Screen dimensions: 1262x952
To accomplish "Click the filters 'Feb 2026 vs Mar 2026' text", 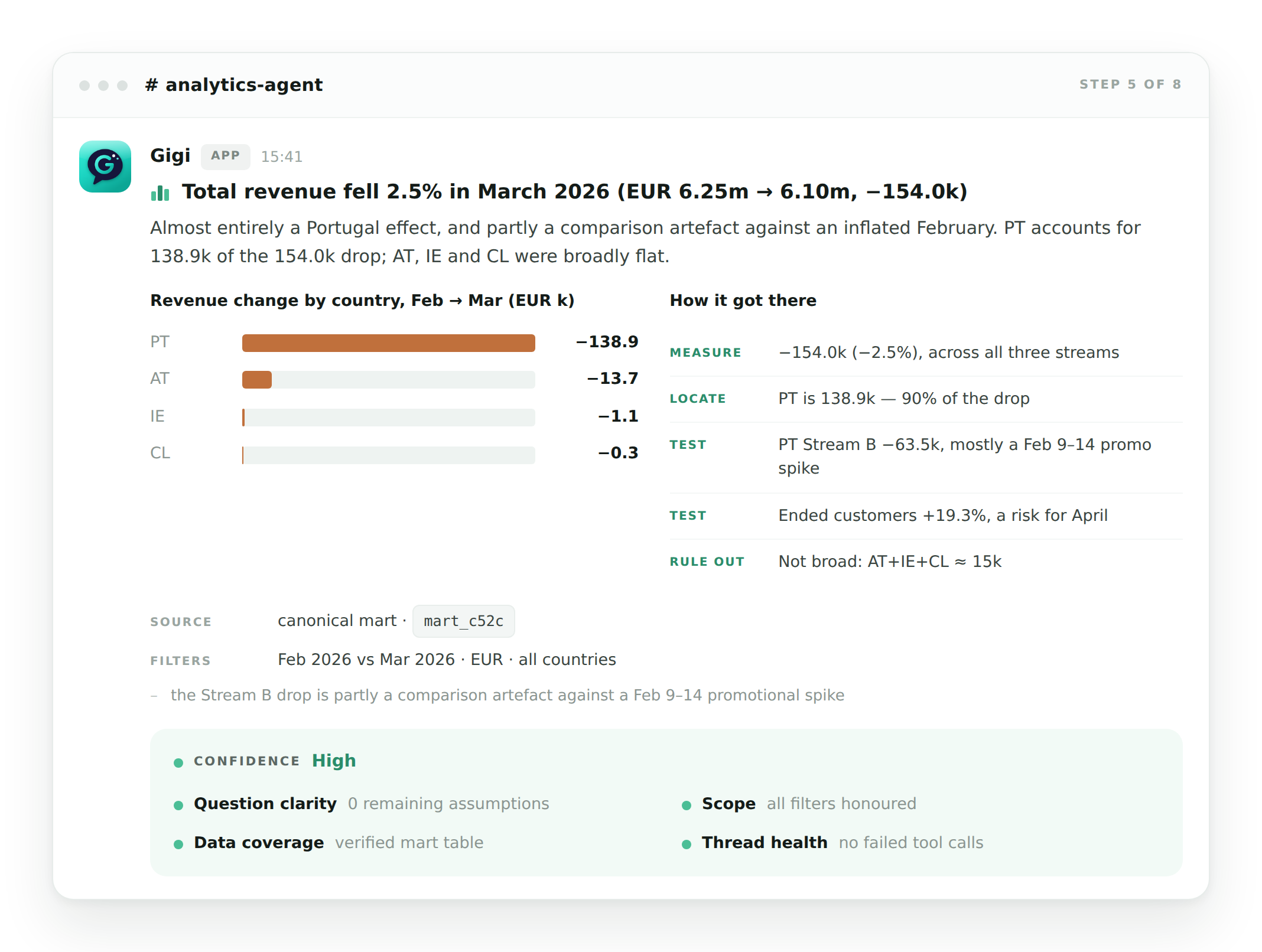I will pyautogui.click(x=447, y=660).
